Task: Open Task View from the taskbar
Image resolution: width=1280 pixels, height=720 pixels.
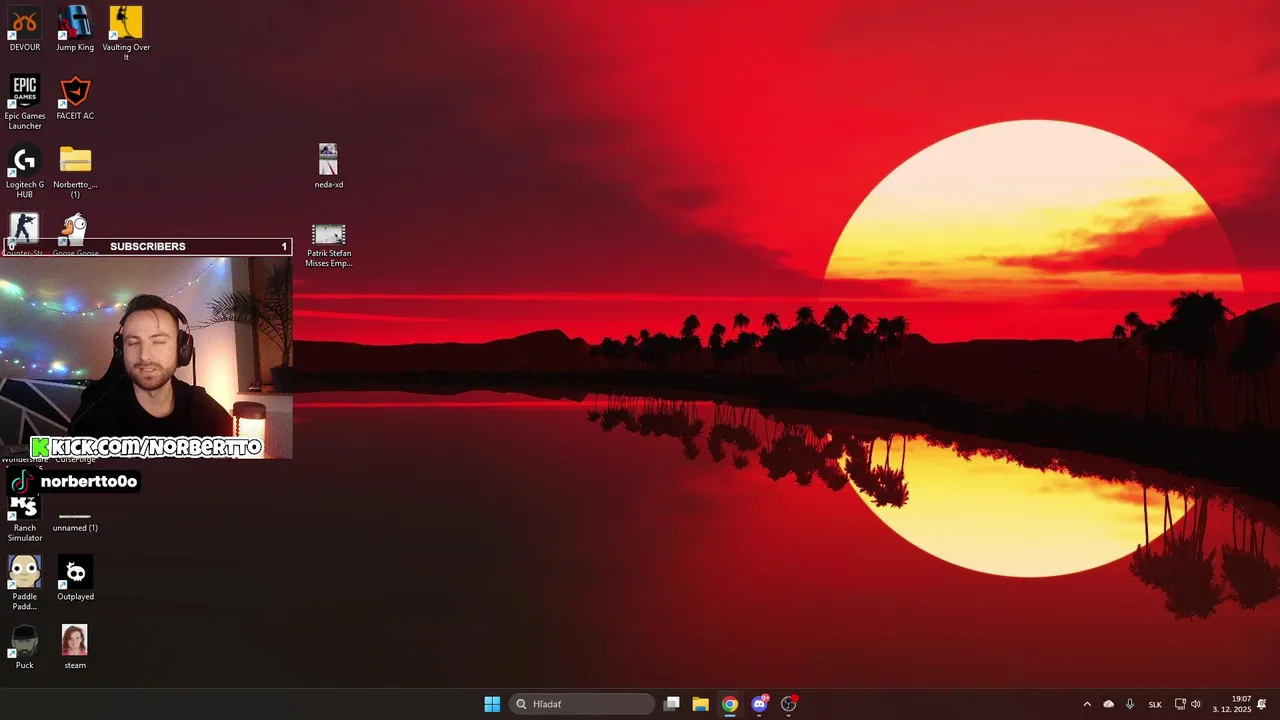Action: (672, 704)
